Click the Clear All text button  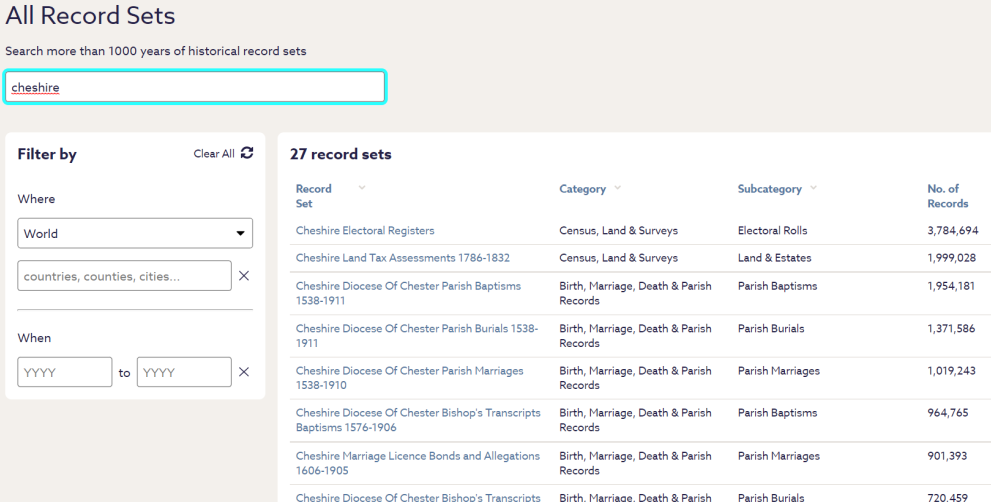coord(214,154)
